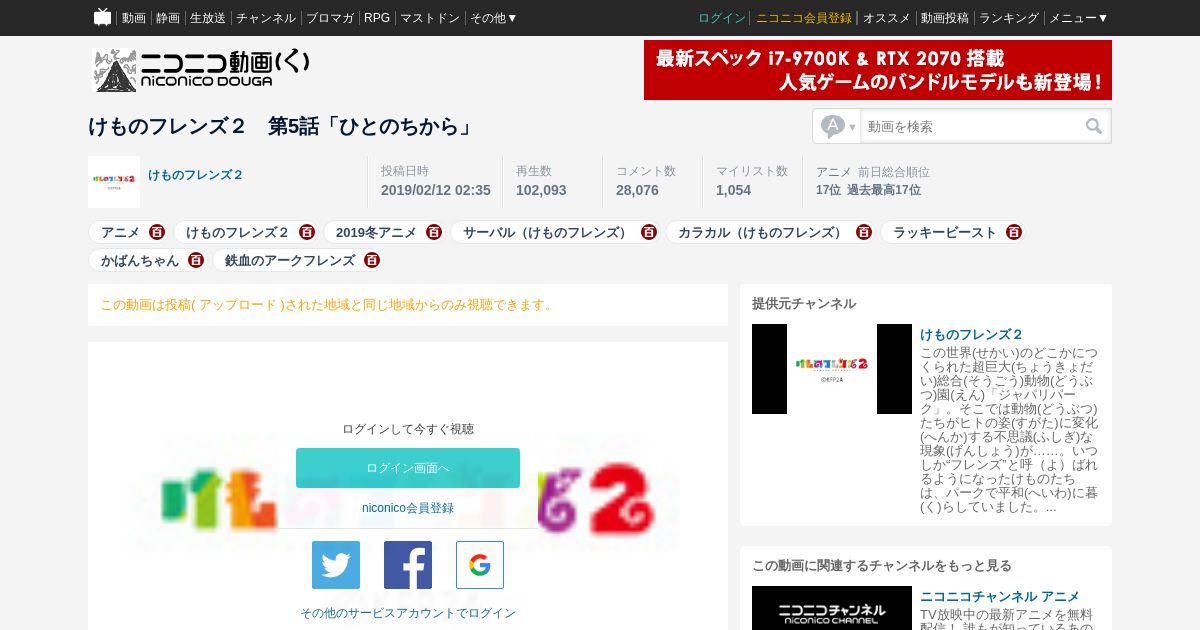Viewport: 1200px width, 630px height.
Task: Open dictionary icon beside 鉄血のアークフレンズ tag
Action: point(372,260)
